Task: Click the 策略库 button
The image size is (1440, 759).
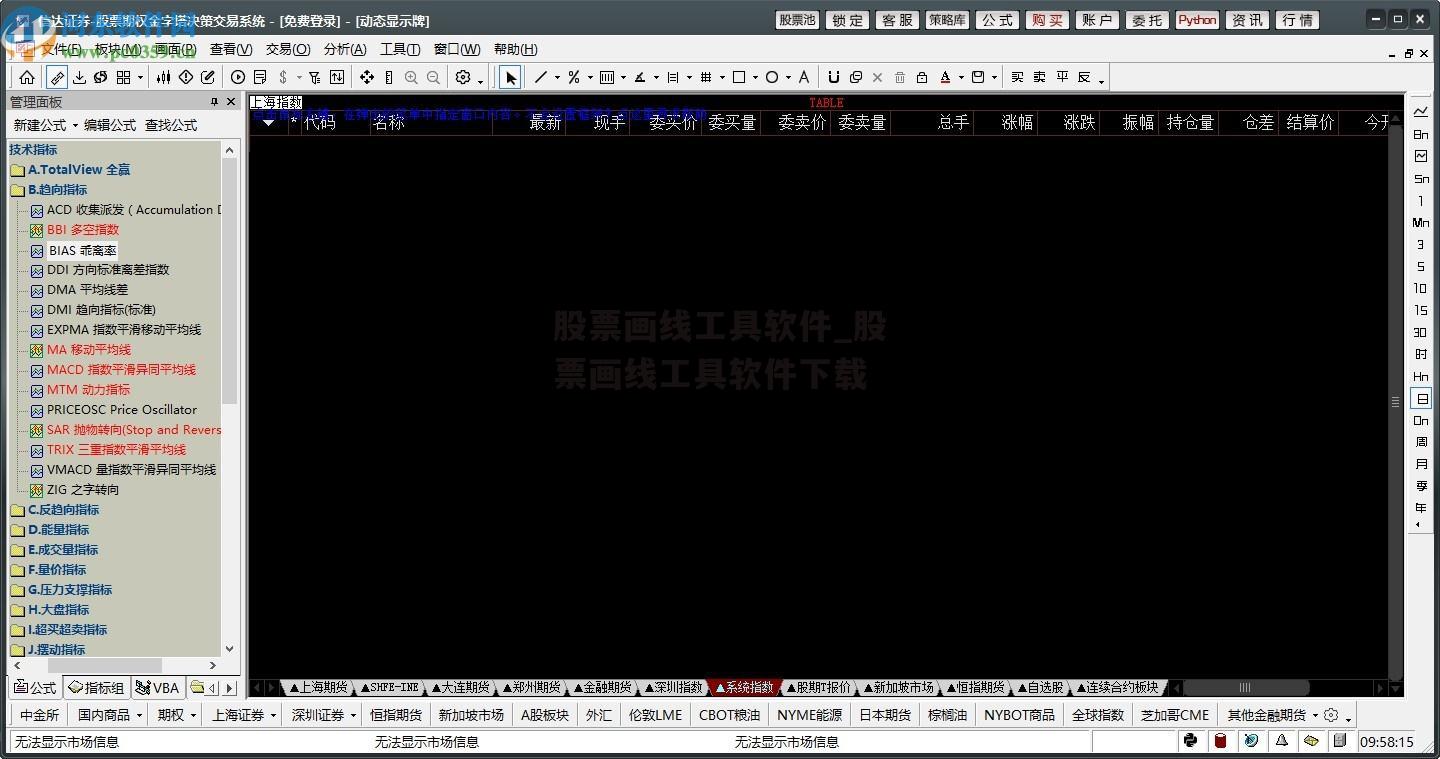Action: coord(947,20)
